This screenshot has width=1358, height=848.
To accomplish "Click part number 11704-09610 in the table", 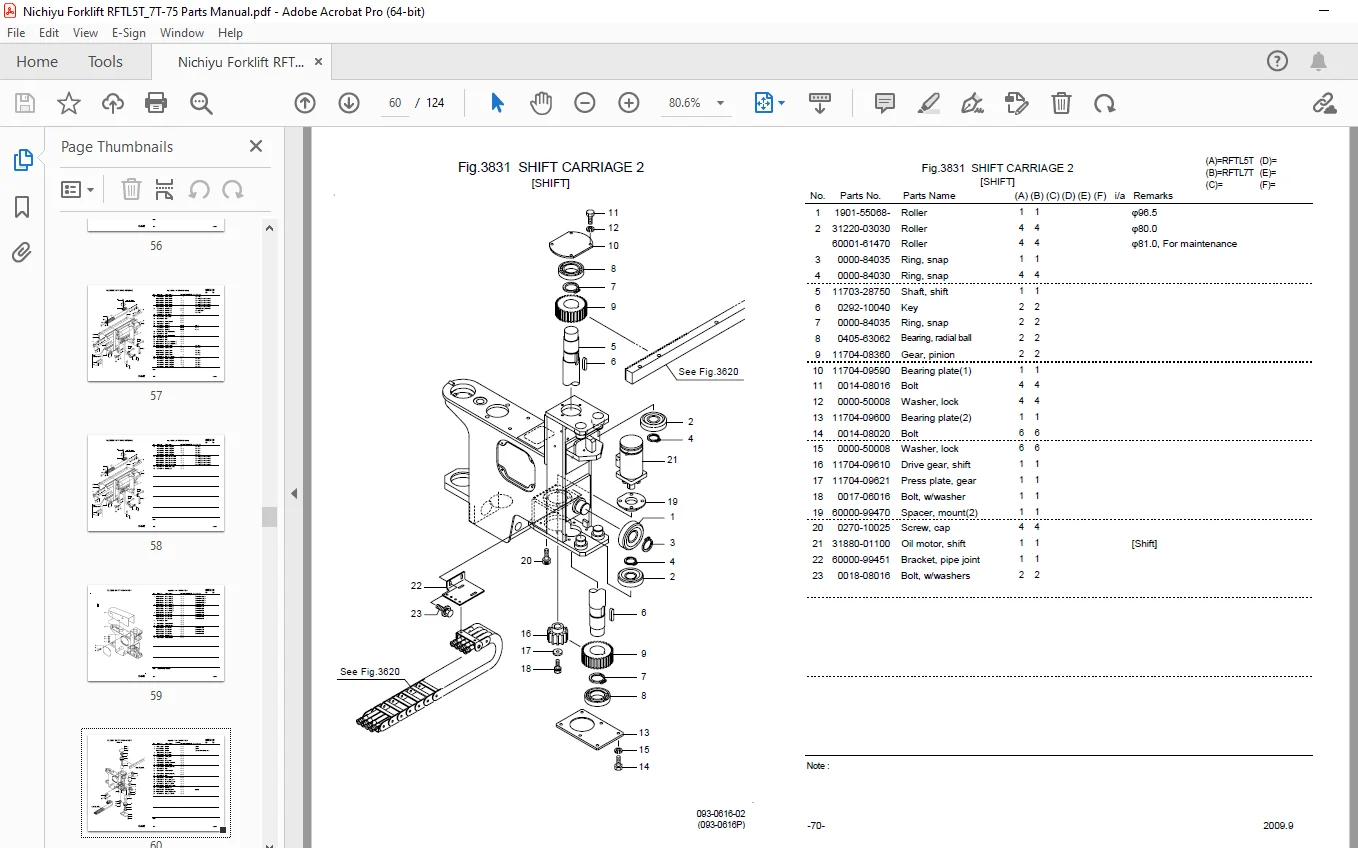I will 861,465.
